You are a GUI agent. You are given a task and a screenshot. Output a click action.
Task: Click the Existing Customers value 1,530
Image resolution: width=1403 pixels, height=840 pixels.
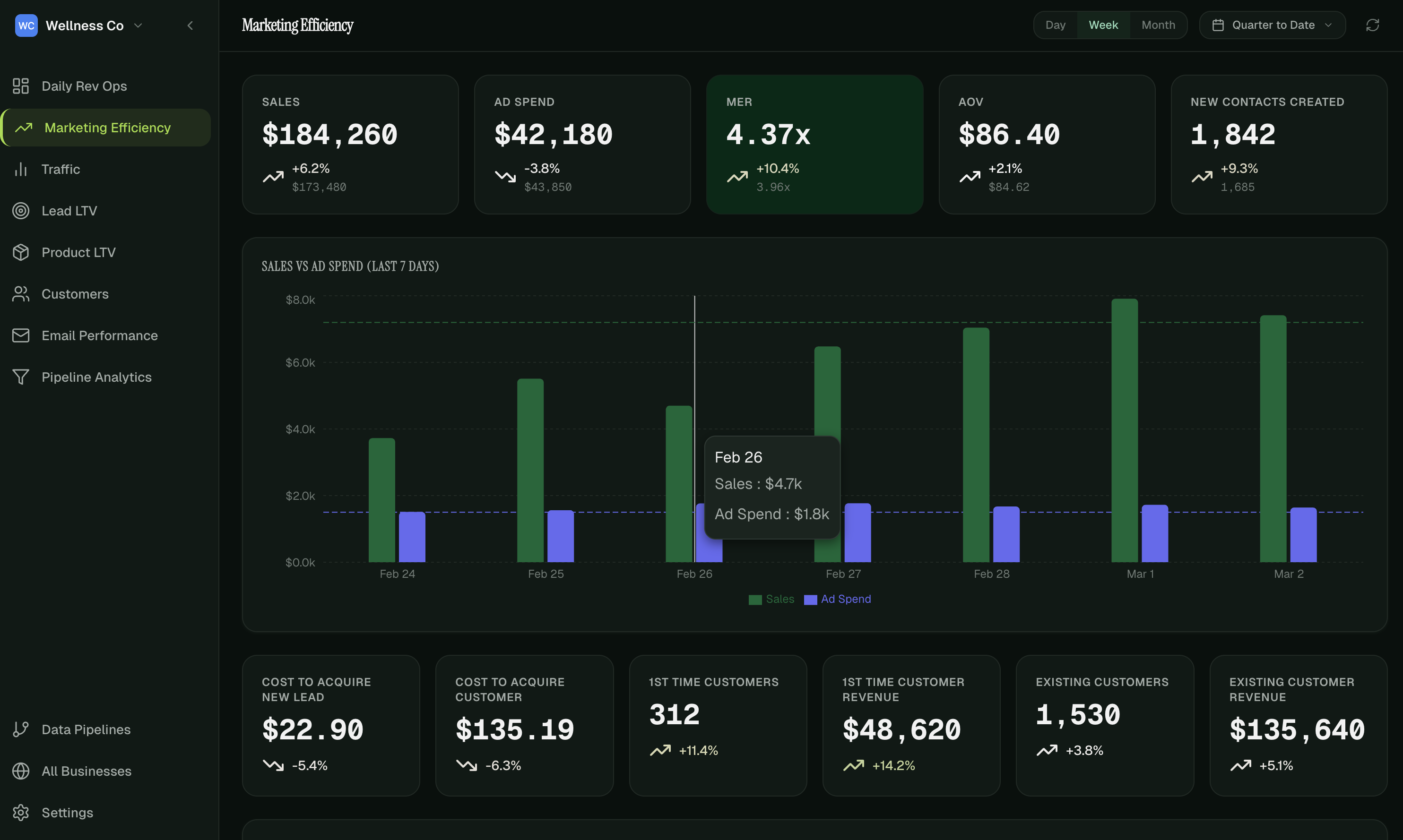(1078, 714)
